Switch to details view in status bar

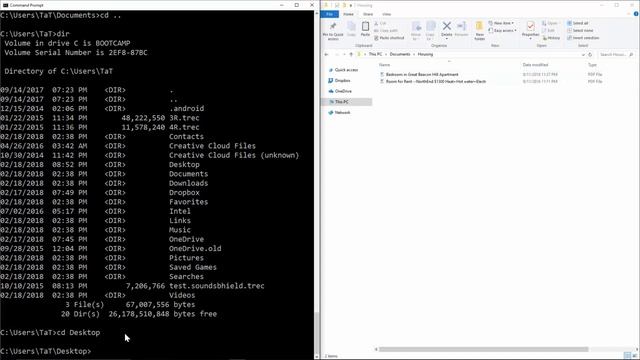pyautogui.click(x=627, y=356)
